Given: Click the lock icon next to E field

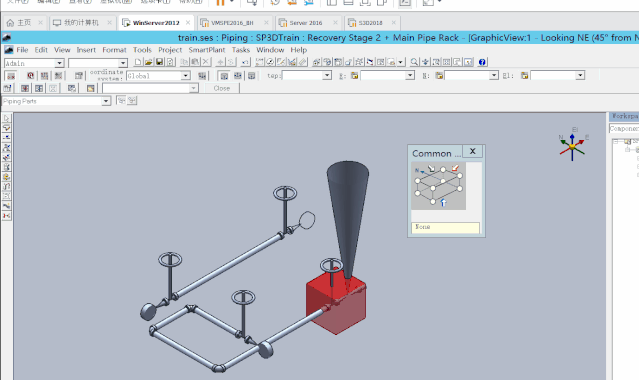Looking at the screenshot, I should [354, 75].
